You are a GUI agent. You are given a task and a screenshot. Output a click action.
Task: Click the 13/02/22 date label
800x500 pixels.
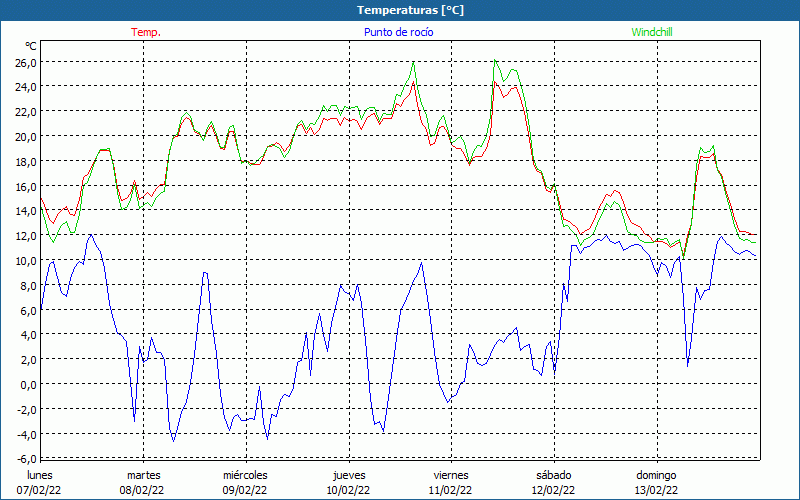click(656, 490)
